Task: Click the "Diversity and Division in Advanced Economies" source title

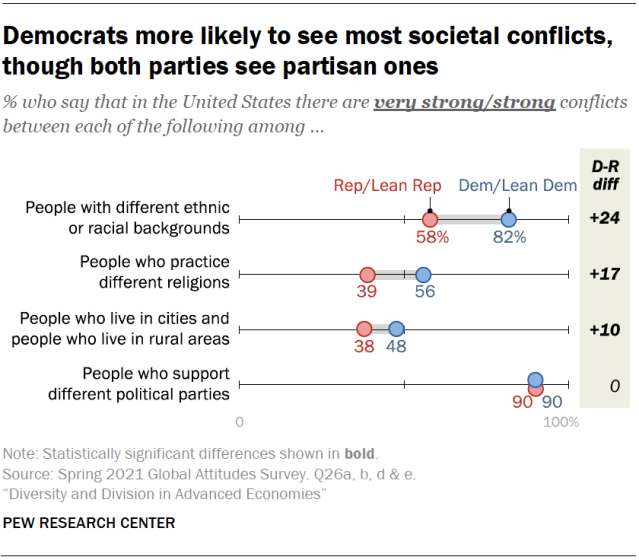Action: tap(164, 493)
